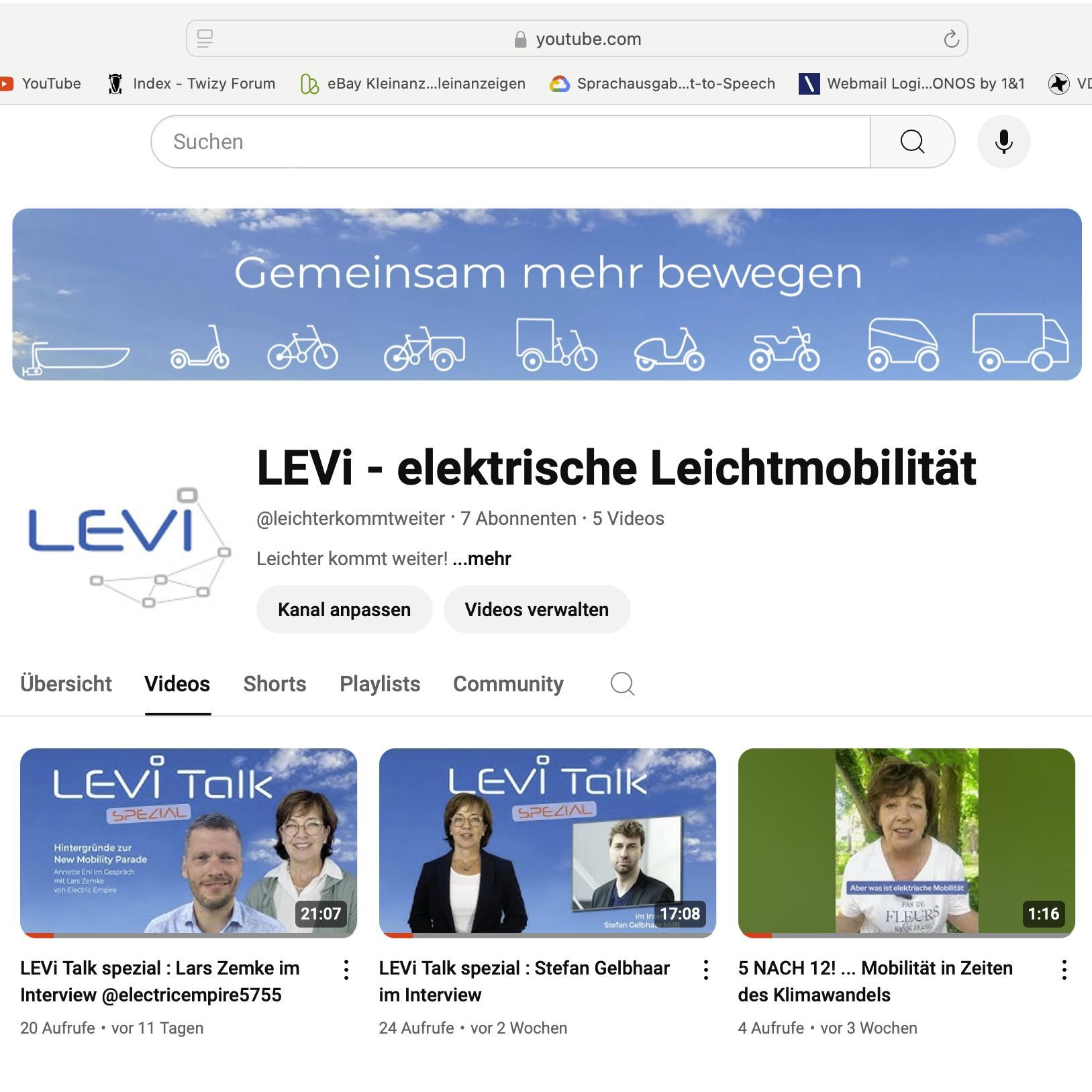Open the eBay Kleinanzeigen bookmark
Screen dimensions: 1092x1092
tap(413, 83)
